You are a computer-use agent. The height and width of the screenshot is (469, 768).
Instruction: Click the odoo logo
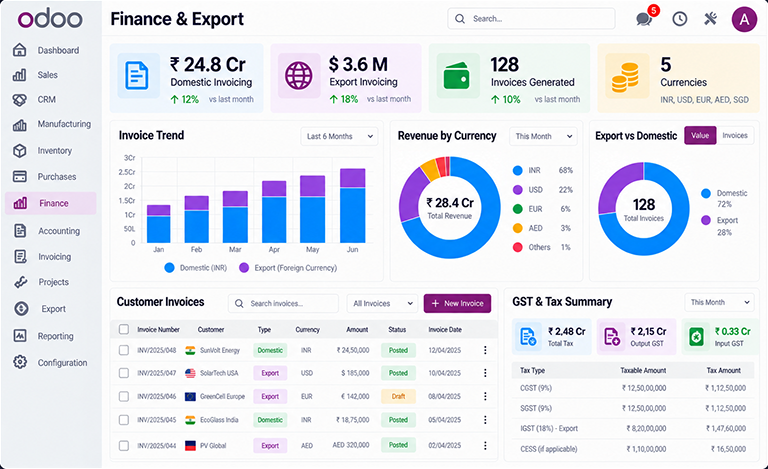coord(50,19)
